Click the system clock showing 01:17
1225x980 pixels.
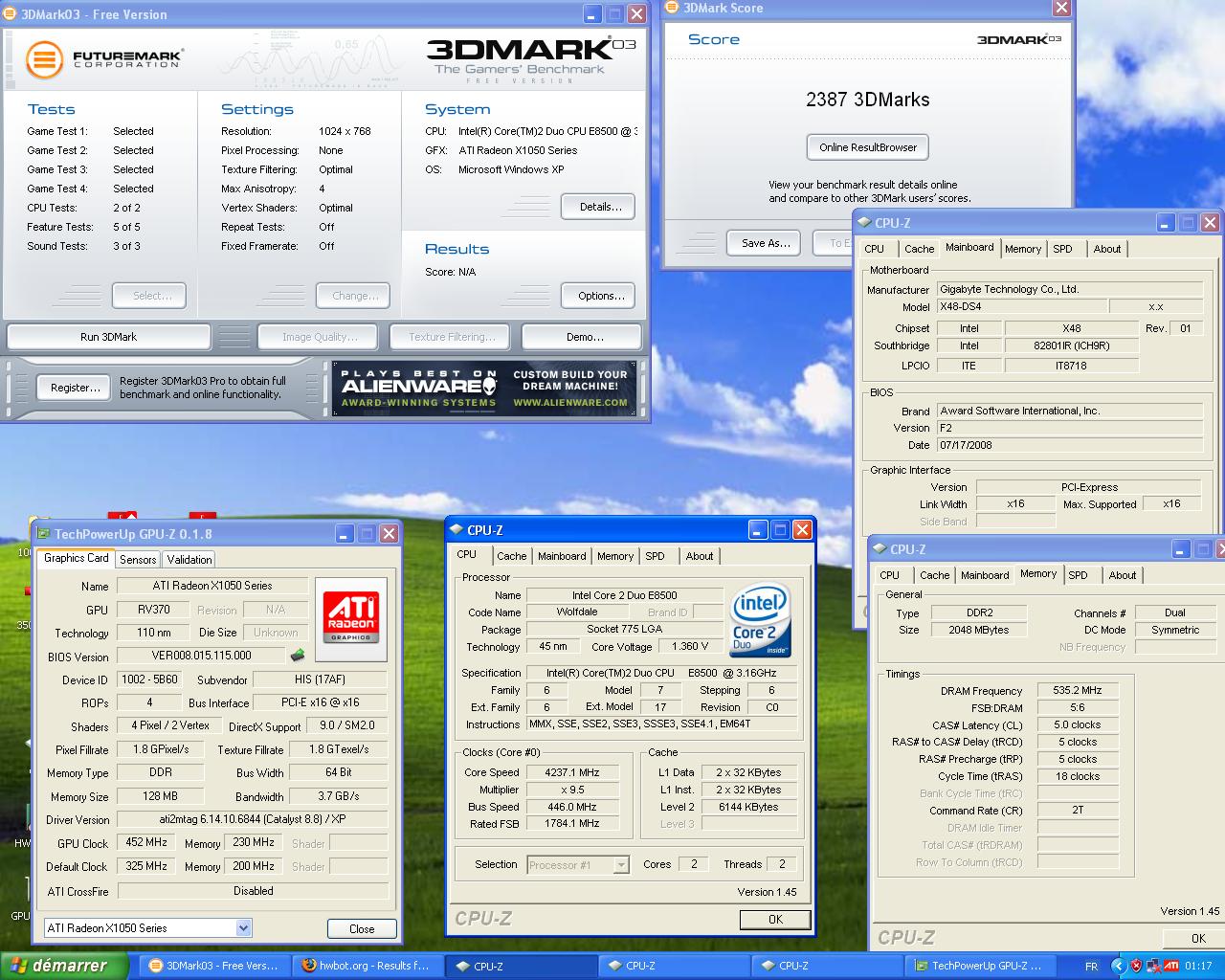pyautogui.click(x=1198, y=966)
